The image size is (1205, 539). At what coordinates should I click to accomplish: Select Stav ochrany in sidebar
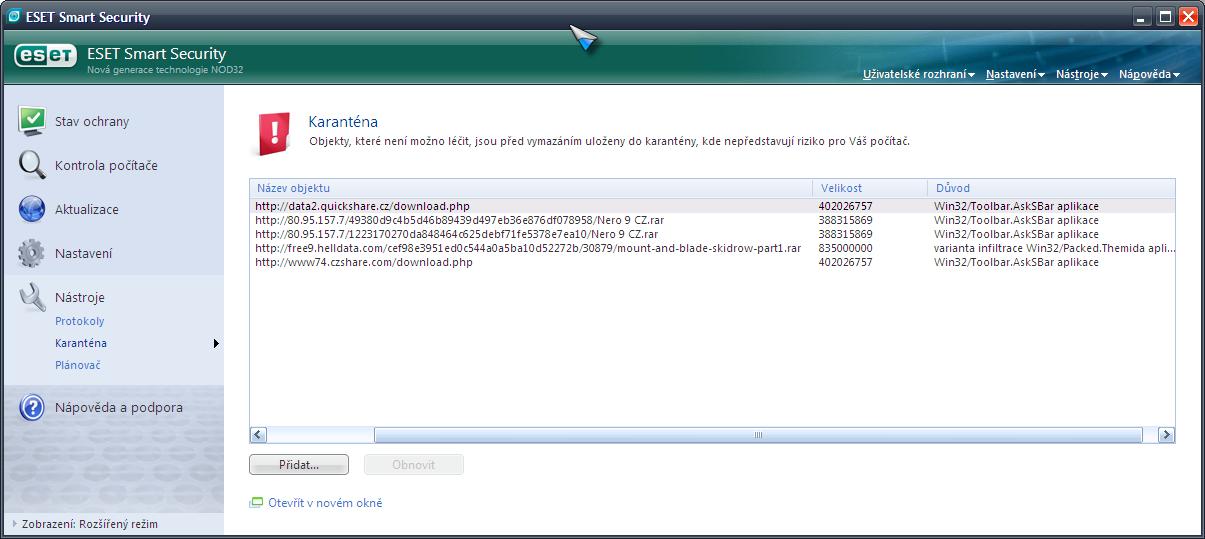pyautogui.click(x=92, y=121)
